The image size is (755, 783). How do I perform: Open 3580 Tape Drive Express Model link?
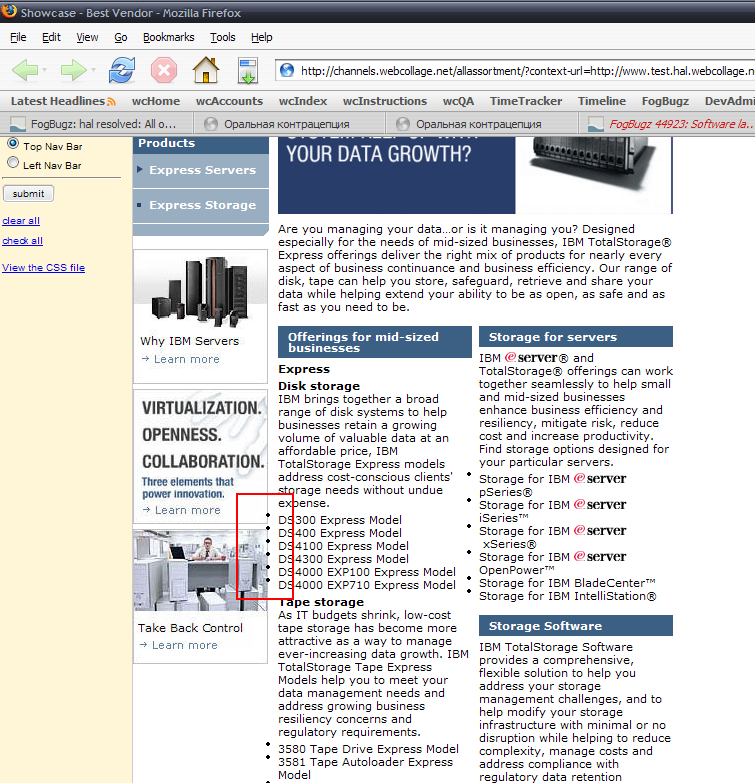(369, 749)
